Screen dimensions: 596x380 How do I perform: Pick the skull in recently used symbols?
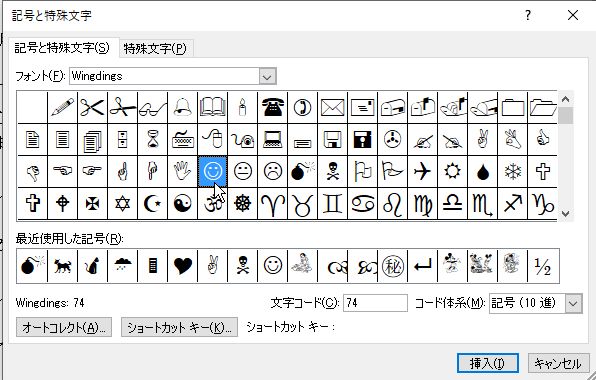(x=243, y=266)
